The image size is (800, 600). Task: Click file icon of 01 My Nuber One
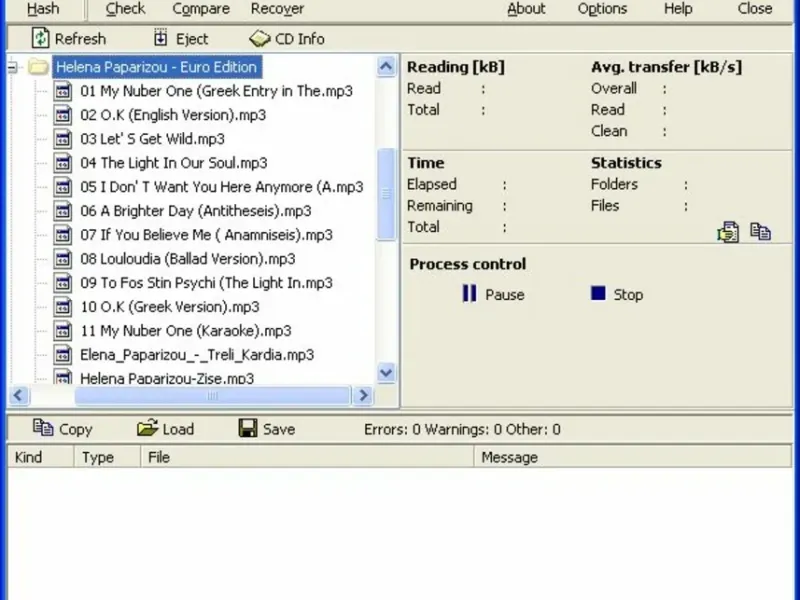pyautogui.click(x=62, y=91)
